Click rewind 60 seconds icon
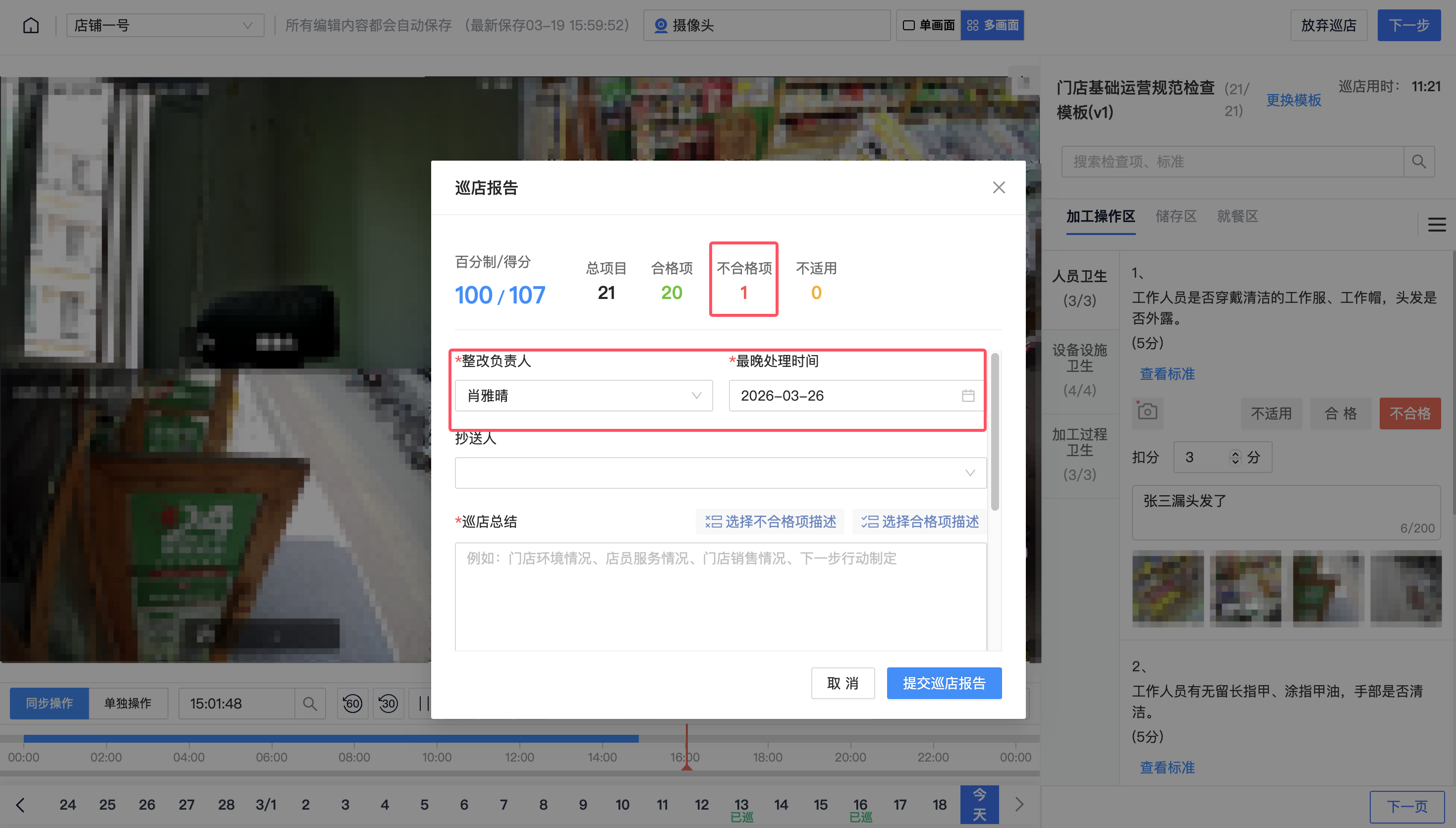 point(352,704)
